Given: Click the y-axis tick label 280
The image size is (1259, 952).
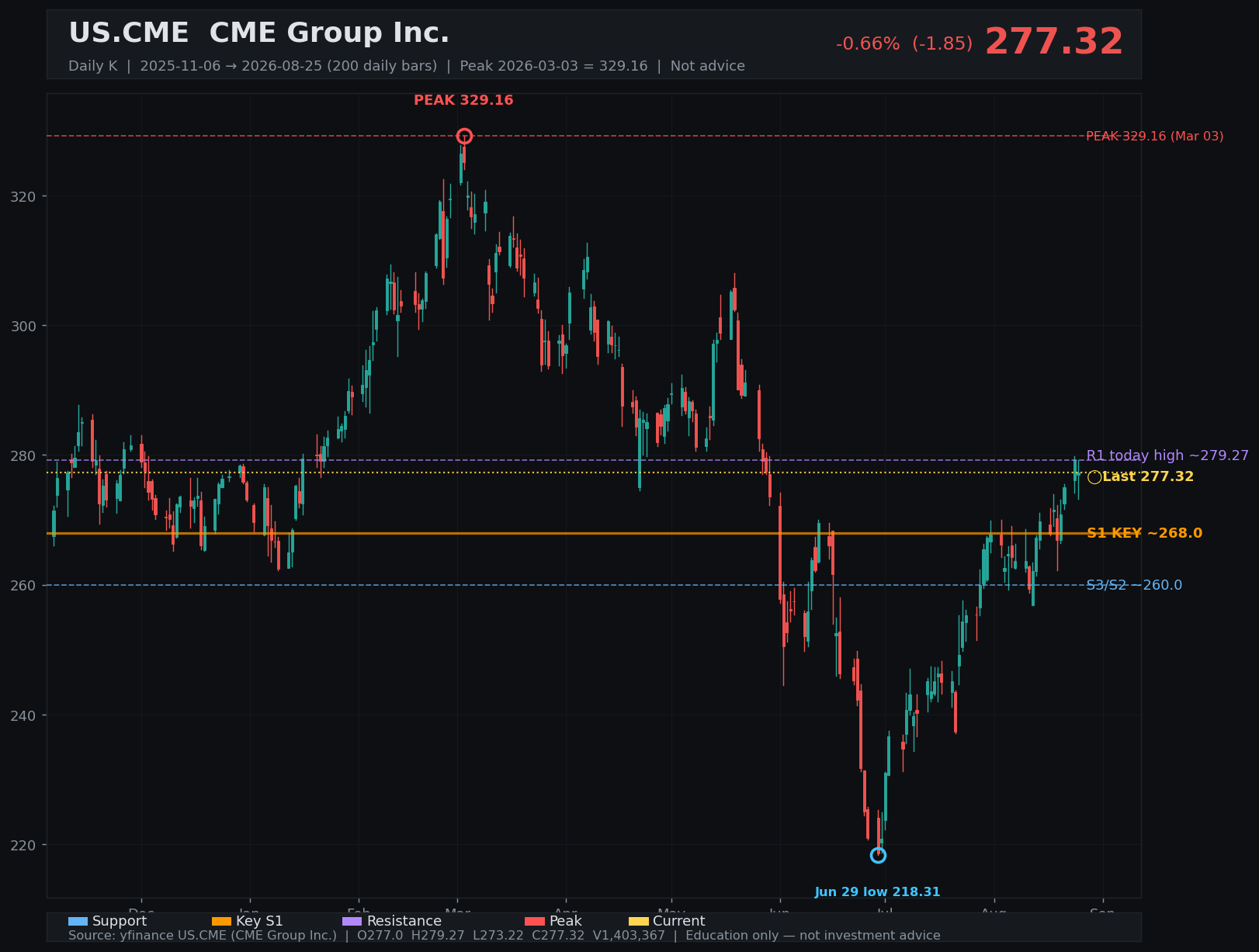Looking at the screenshot, I should click(x=23, y=456).
